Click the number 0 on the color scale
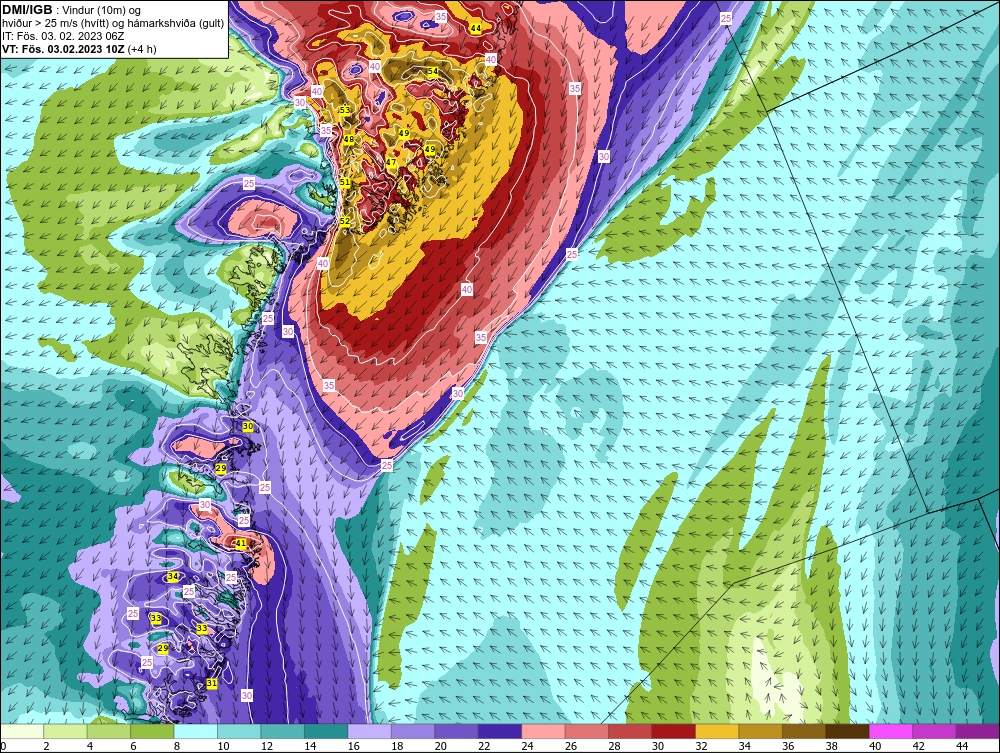This screenshot has height=753, width=1000. (x=3, y=746)
